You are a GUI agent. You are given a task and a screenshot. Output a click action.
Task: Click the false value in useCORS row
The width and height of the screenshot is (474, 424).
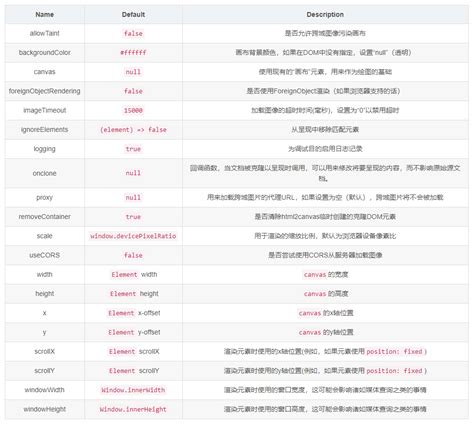coord(133,255)
